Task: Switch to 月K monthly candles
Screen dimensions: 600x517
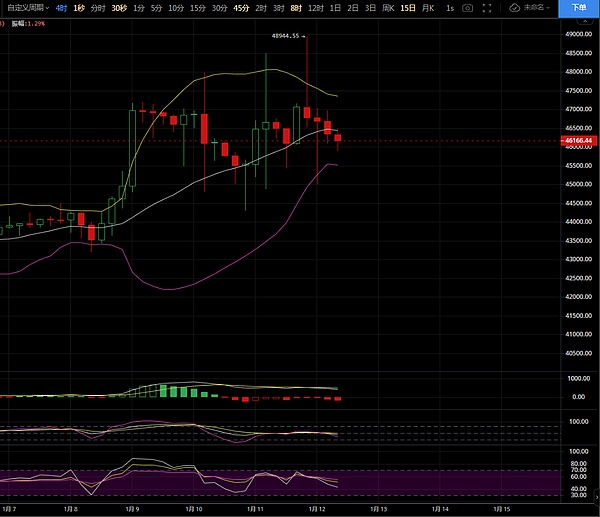Action: (x=429, y=7)
